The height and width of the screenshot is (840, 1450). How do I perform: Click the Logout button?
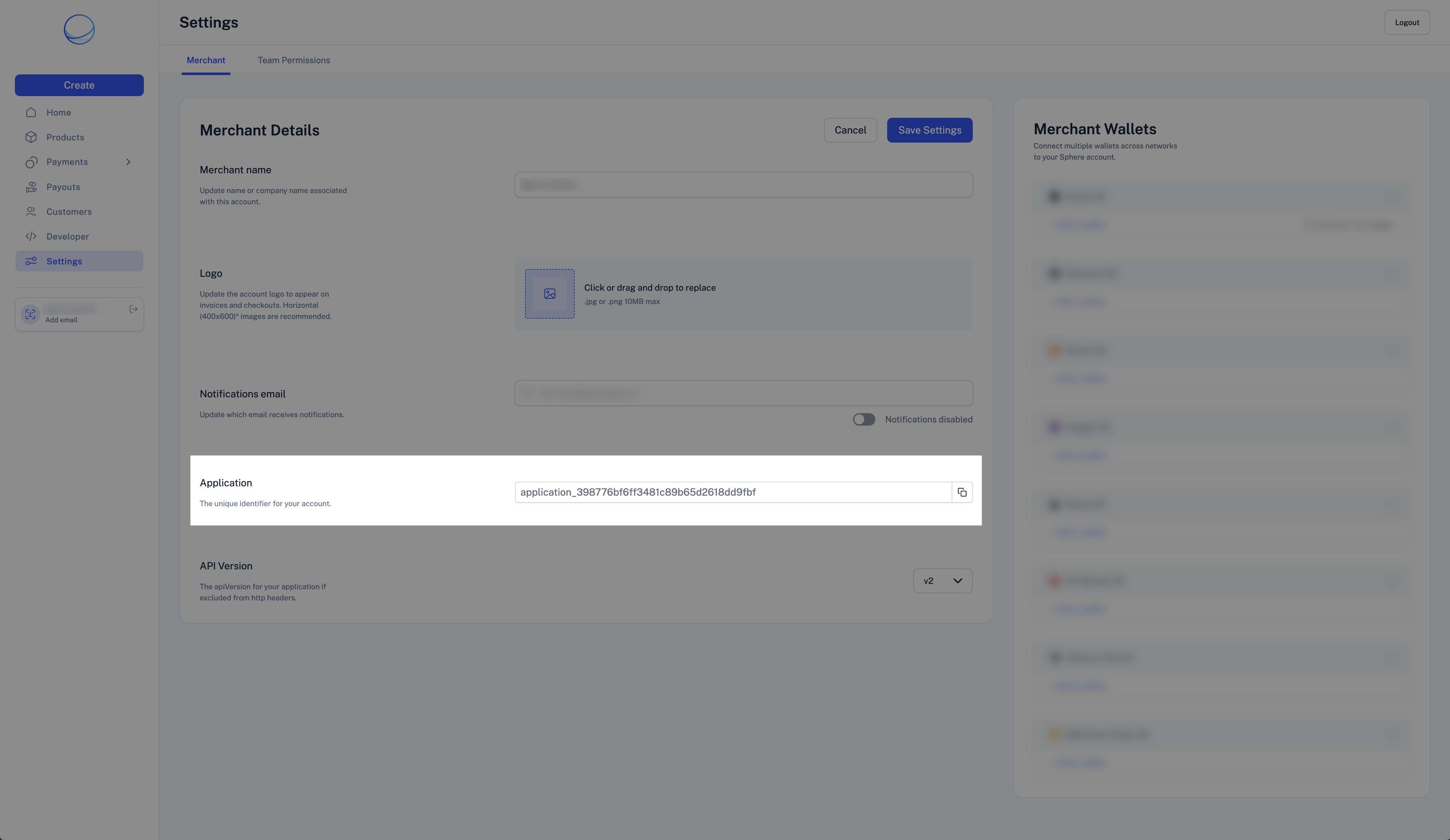[x=1406, y=22]
